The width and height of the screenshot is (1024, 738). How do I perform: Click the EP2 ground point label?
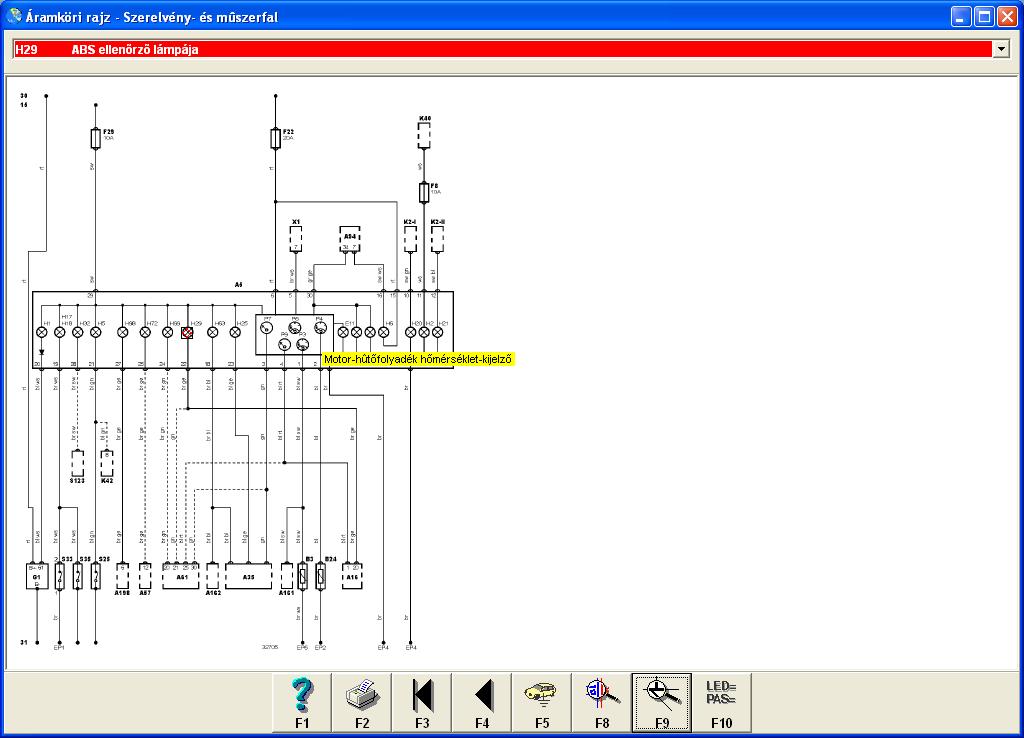320,648
